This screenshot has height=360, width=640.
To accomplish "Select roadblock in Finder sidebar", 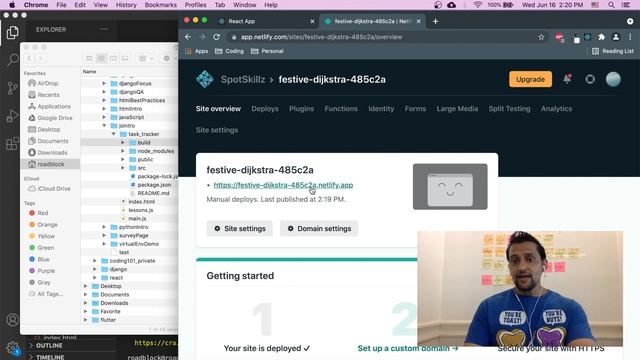I will point(50,164).
